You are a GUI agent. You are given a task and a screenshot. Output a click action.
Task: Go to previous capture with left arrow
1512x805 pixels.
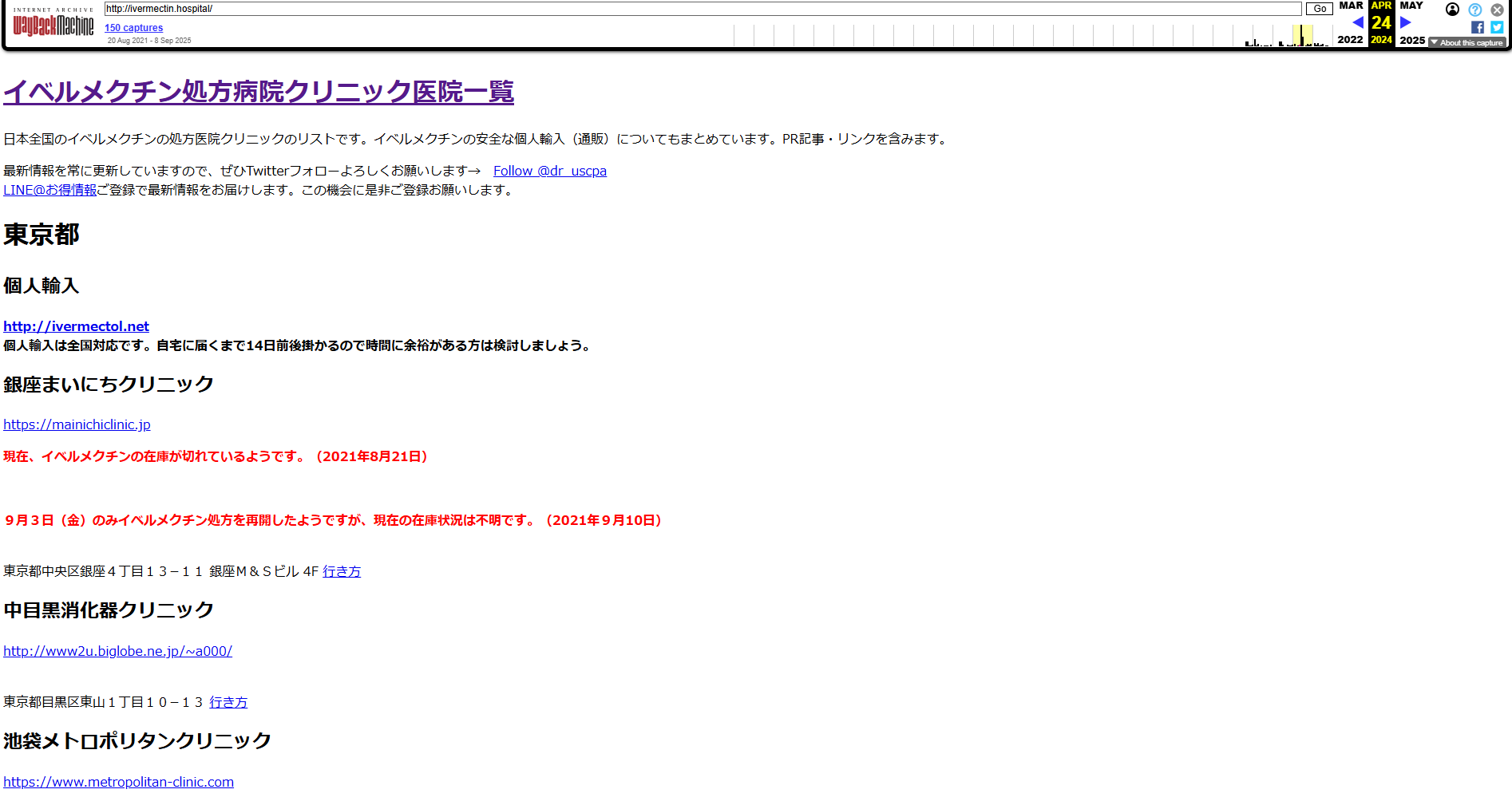pyautogui.click(x=1357, y=22)
